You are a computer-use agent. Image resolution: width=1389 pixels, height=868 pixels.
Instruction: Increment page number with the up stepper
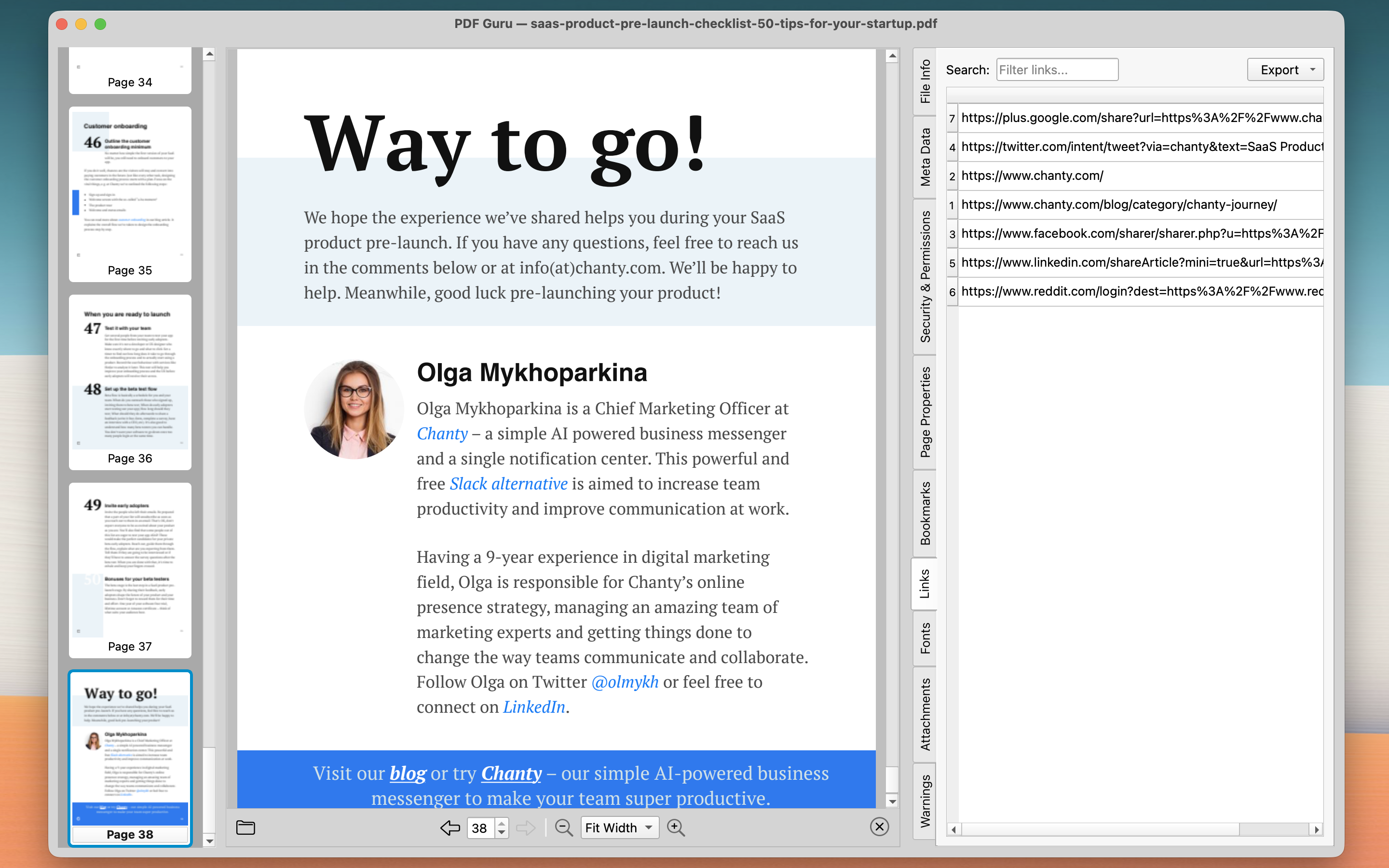[501, 823]
